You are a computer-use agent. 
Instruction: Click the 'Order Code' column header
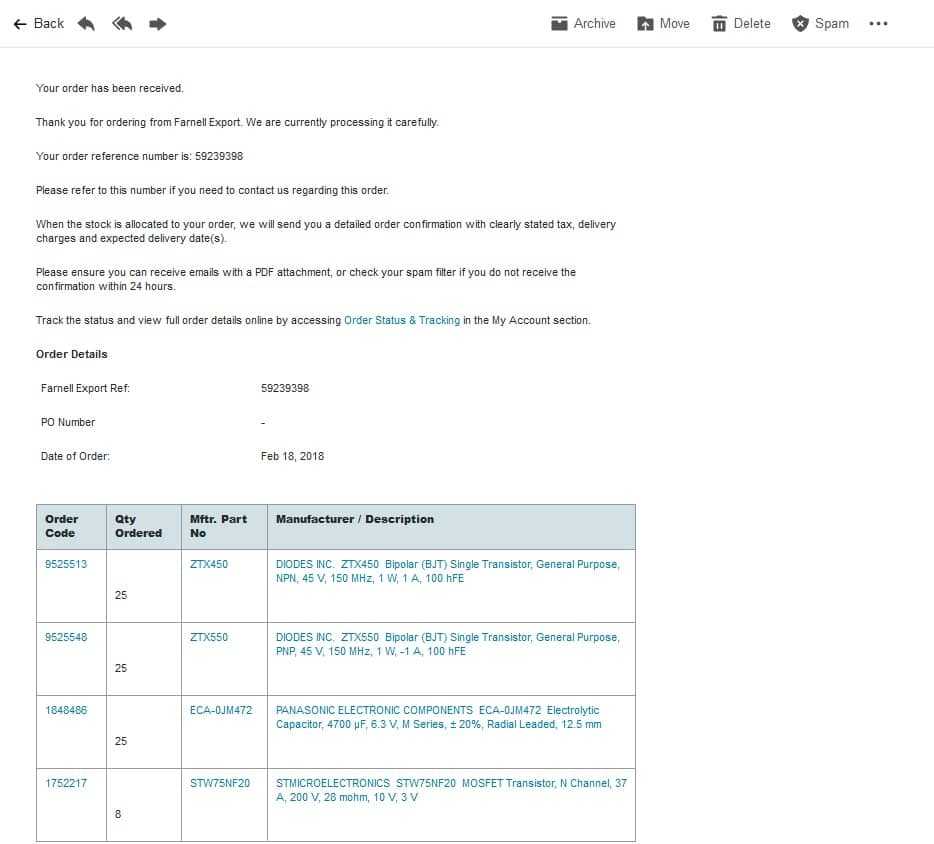(x=62, y=526)
